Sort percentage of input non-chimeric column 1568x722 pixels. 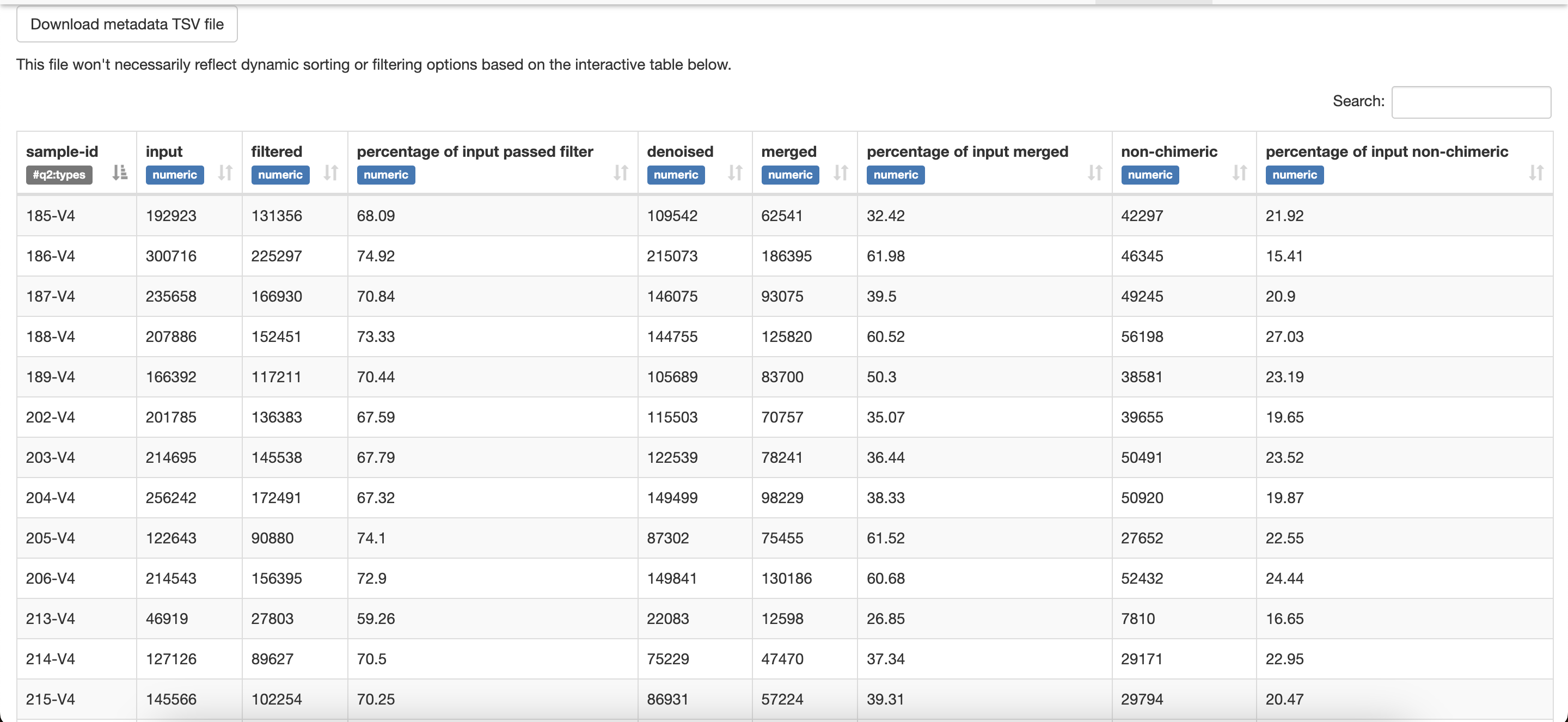pyautogui.click(x=1536, y=173)
